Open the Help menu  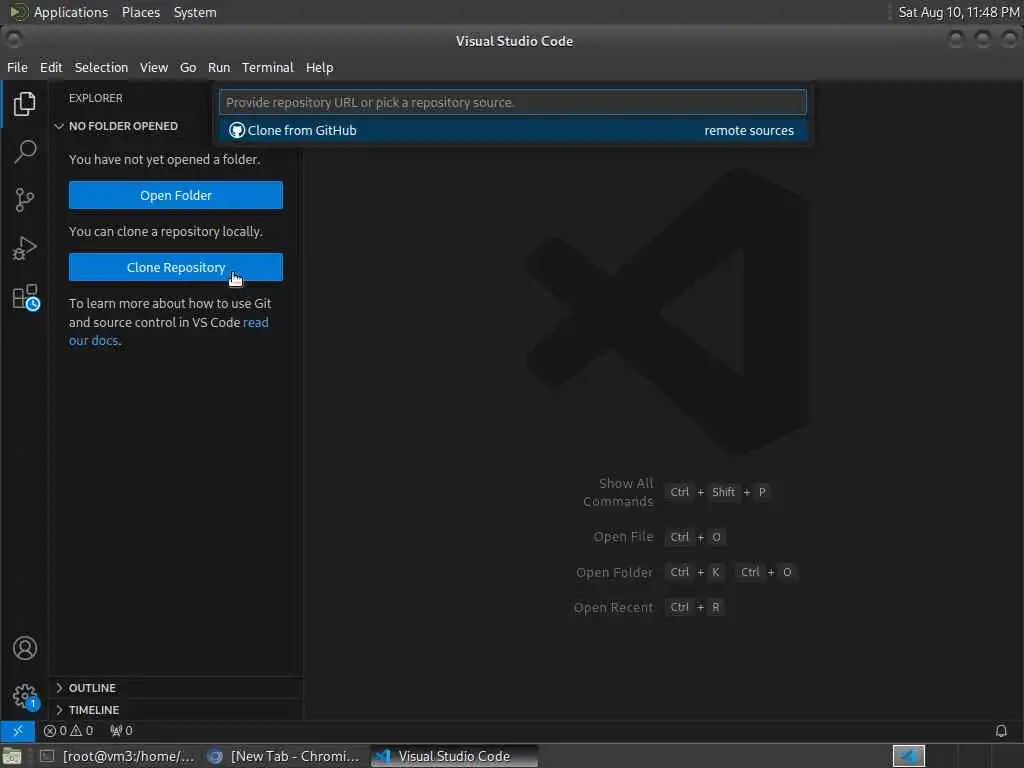319,67
